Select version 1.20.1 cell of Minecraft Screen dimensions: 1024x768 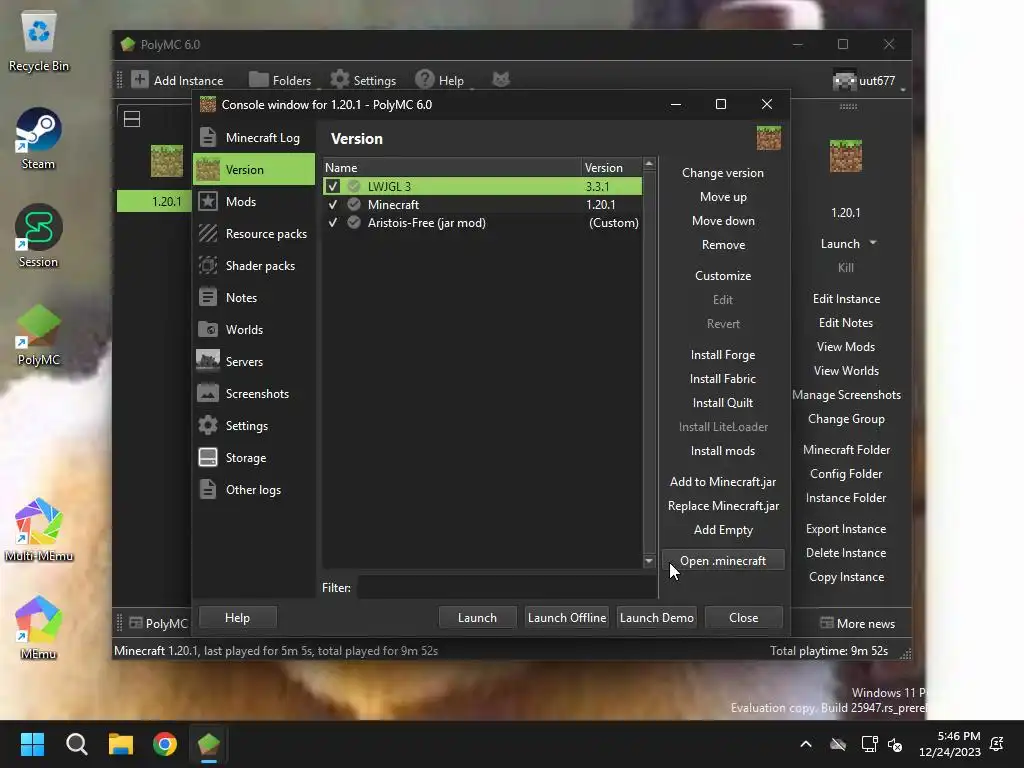(x=601, y=204)
